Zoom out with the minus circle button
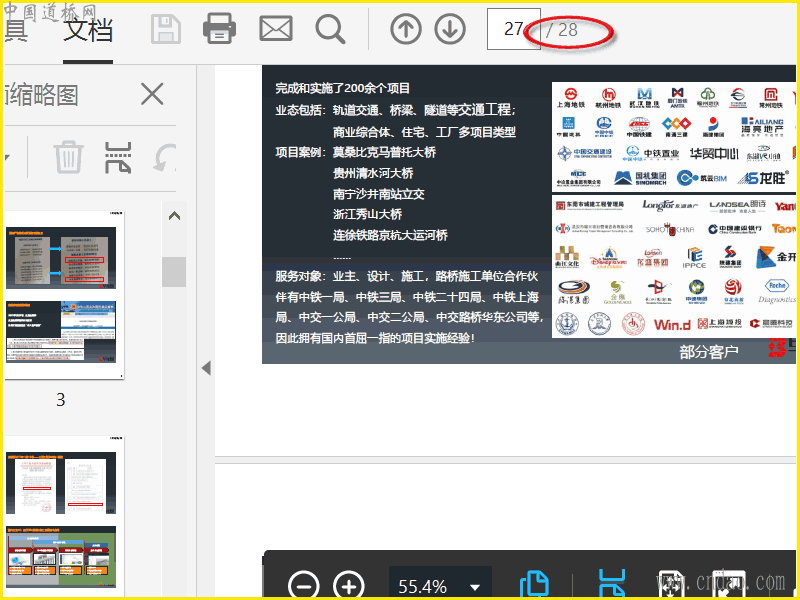The height and width of the screenshot is (600, 800). coord(304,586)
